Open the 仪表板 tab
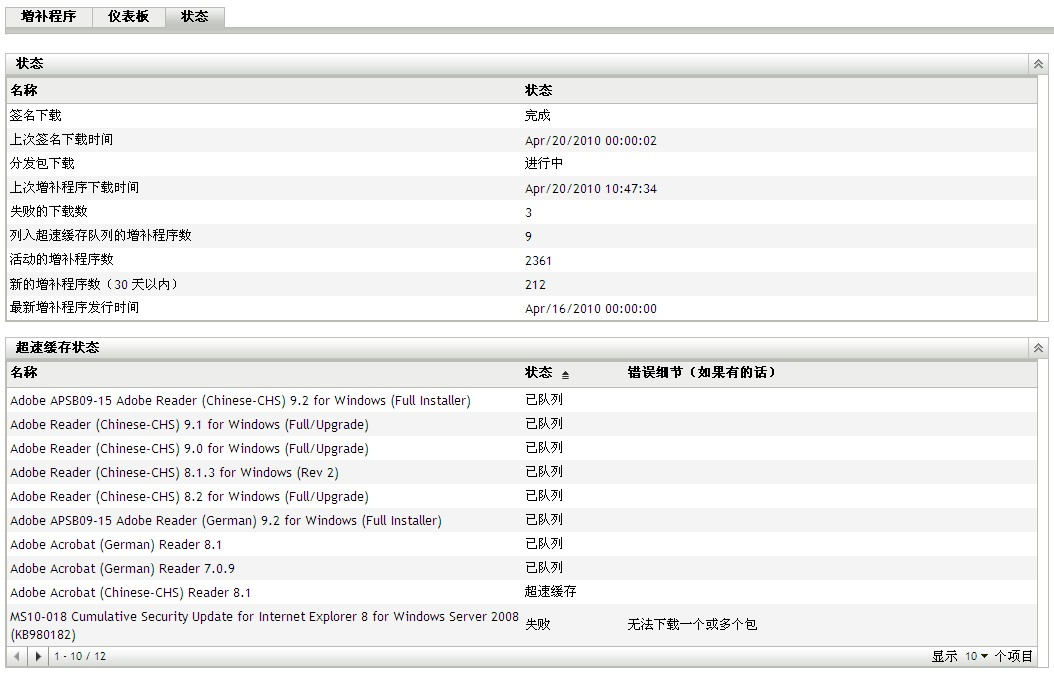Screen dimensions: 1054x674 click(128, 16)
